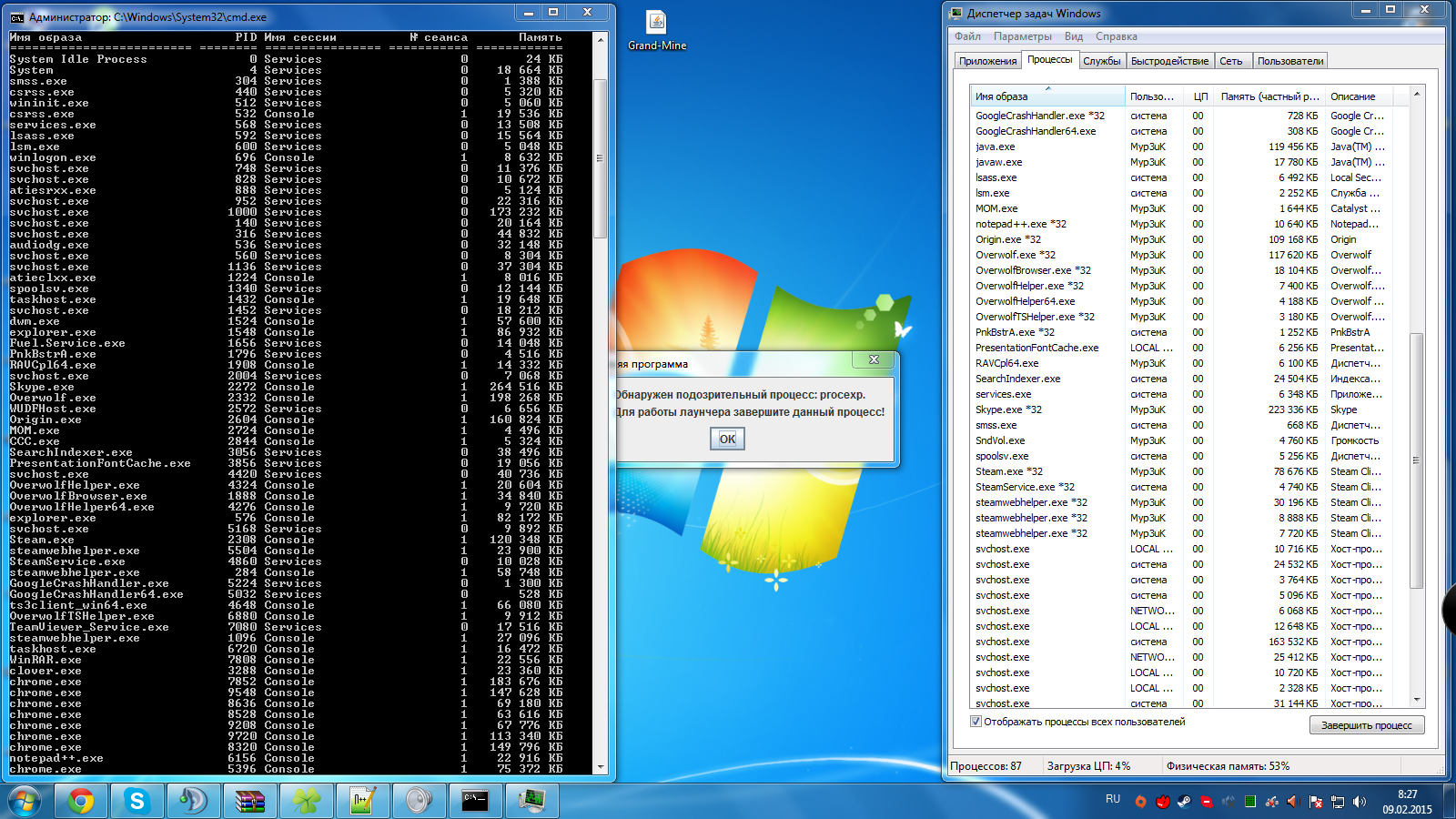Toggle show processes from all users checkbox
Screen dimensions: 1456x819
click(x=976, y=722)
